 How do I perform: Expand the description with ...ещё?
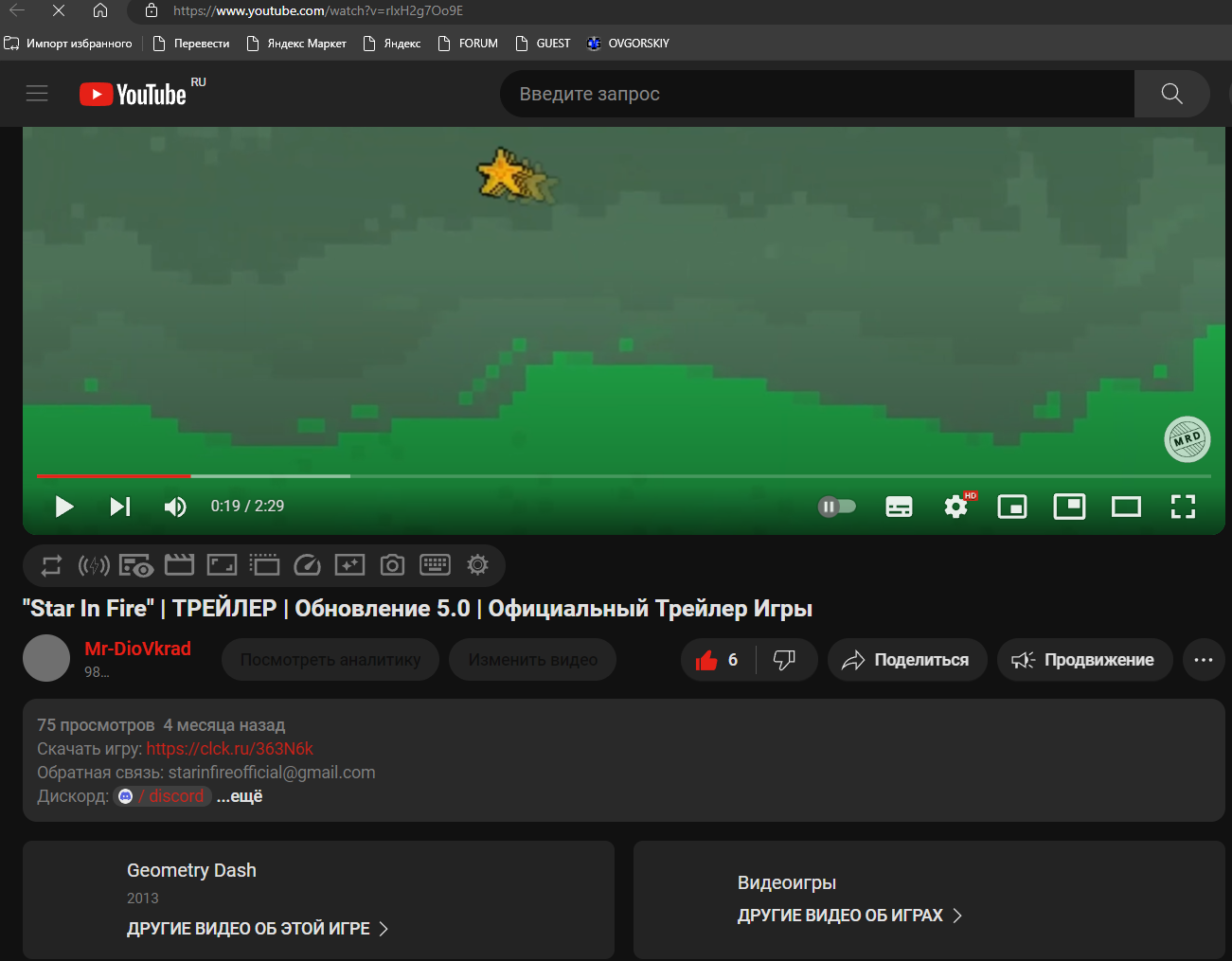240,796
